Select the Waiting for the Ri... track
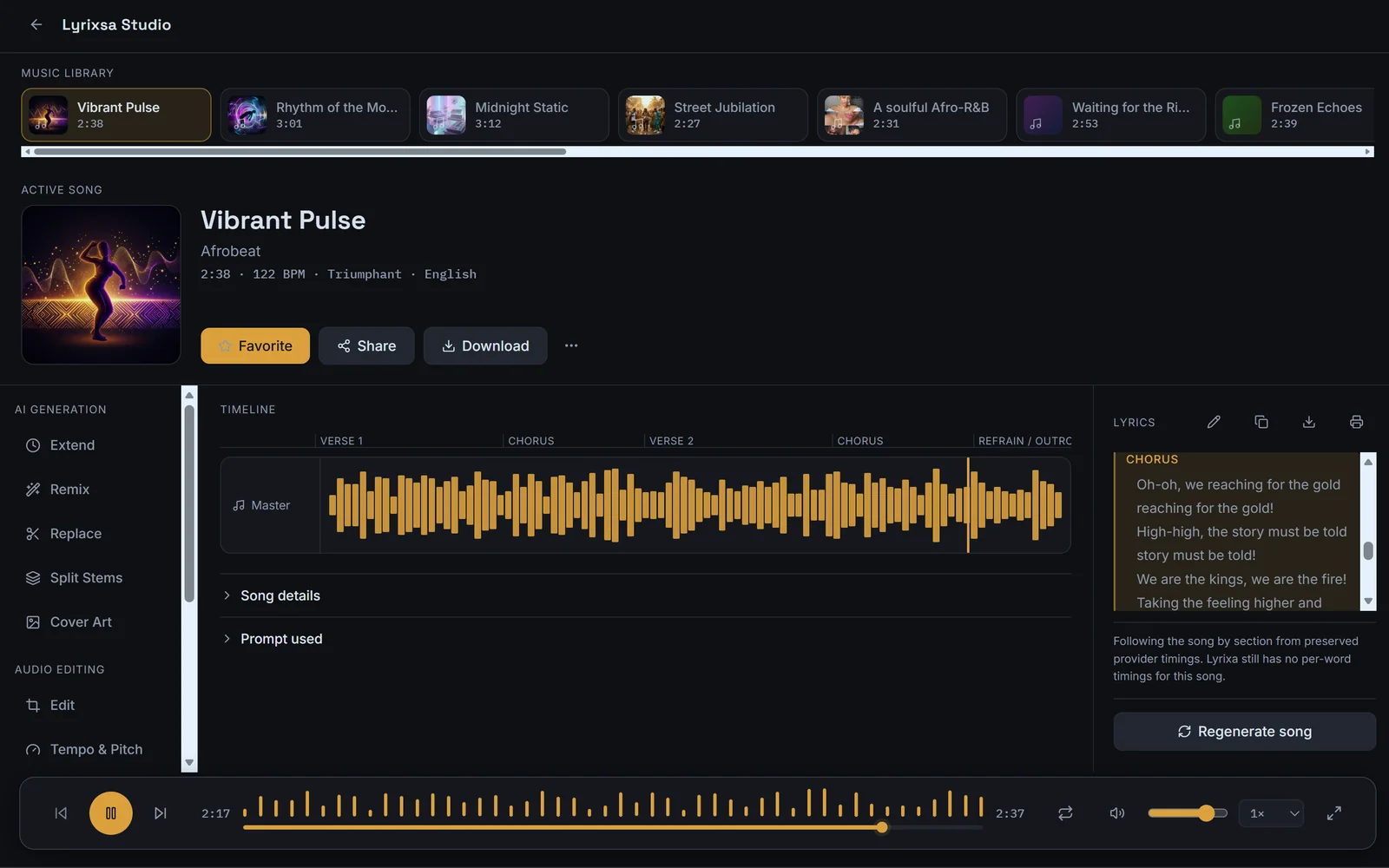This screenshot has height=868, width=1389. click(x=1110, y=115)
